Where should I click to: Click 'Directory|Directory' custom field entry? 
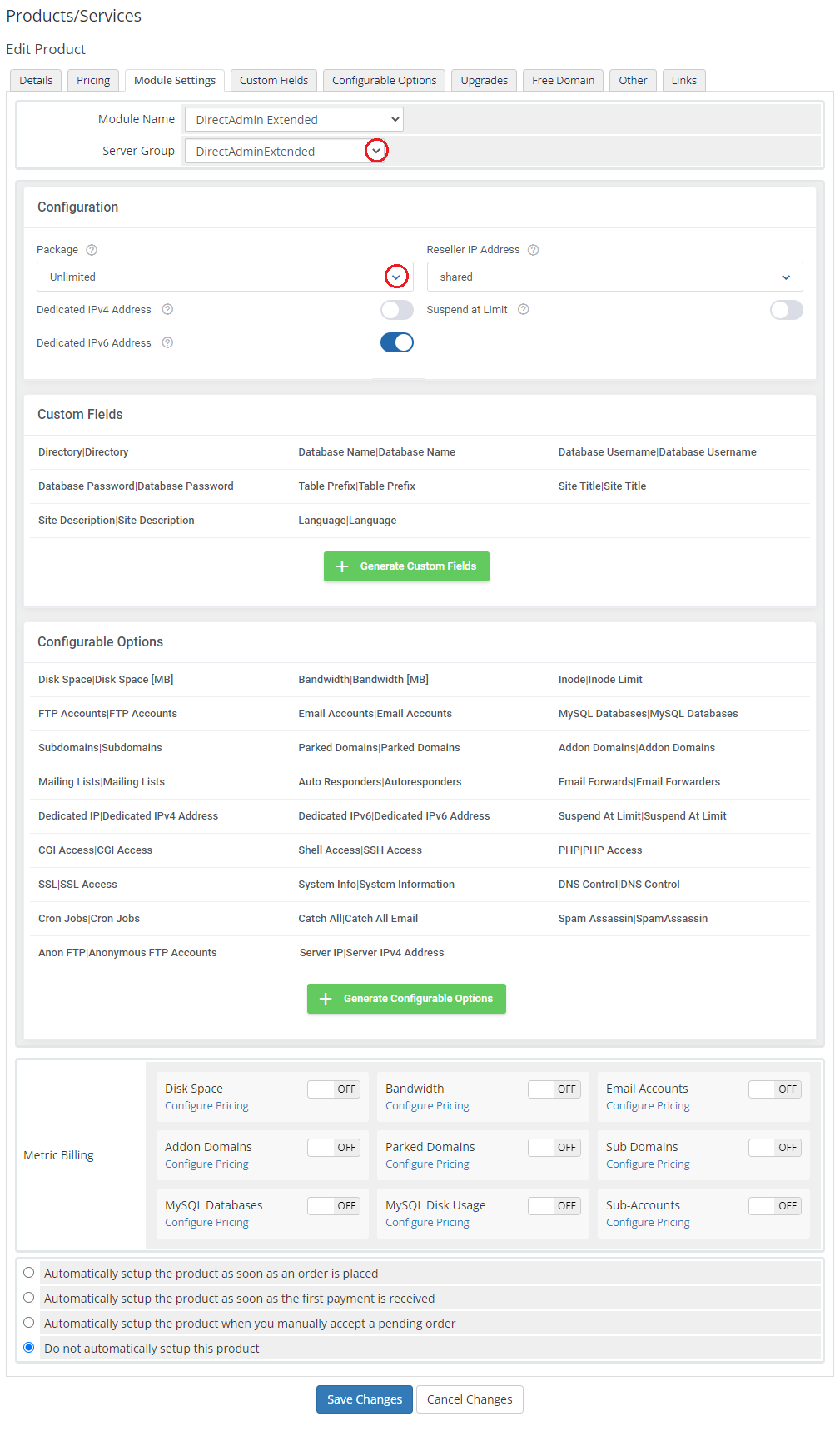click(x=83, y=452)
